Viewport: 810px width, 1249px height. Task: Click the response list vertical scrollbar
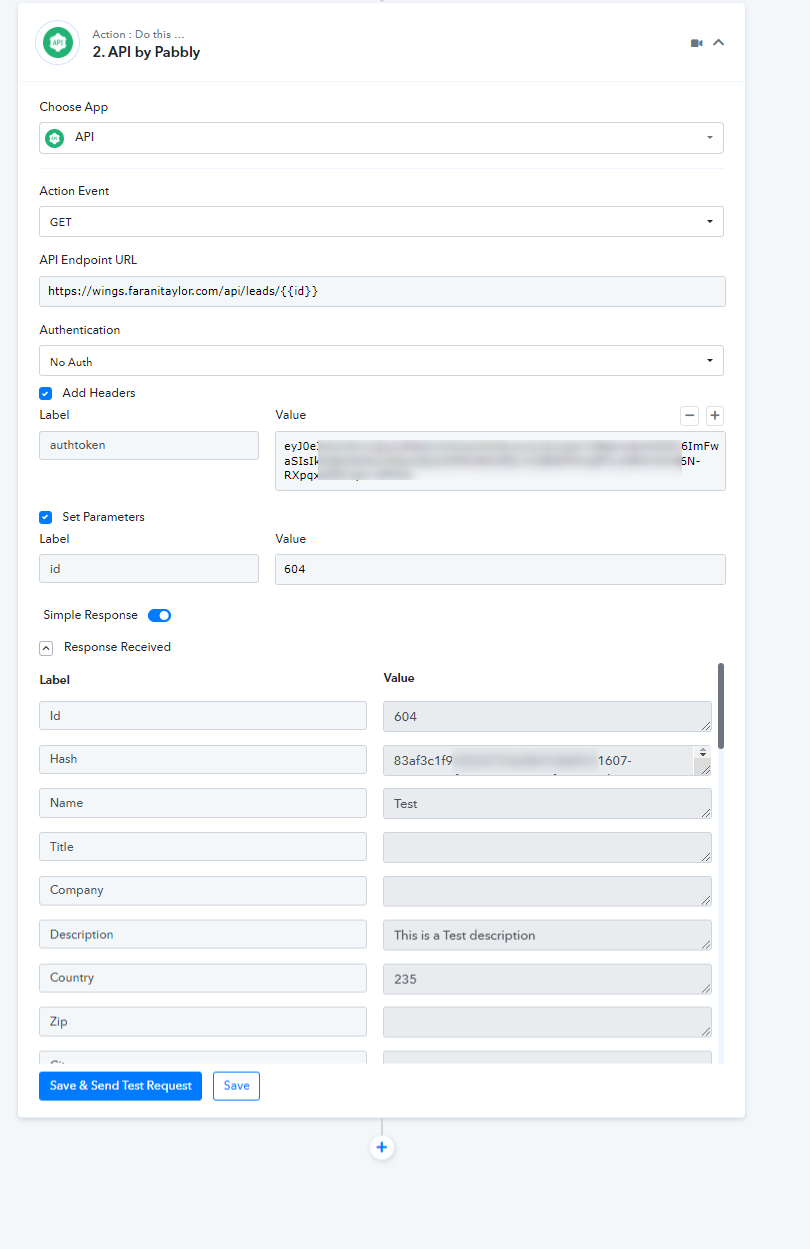[721, 706]
